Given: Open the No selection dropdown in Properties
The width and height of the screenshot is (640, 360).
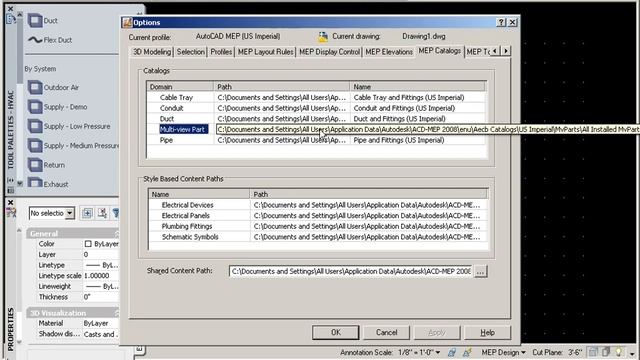Looking at the screenshot, I should click(70, 213).
